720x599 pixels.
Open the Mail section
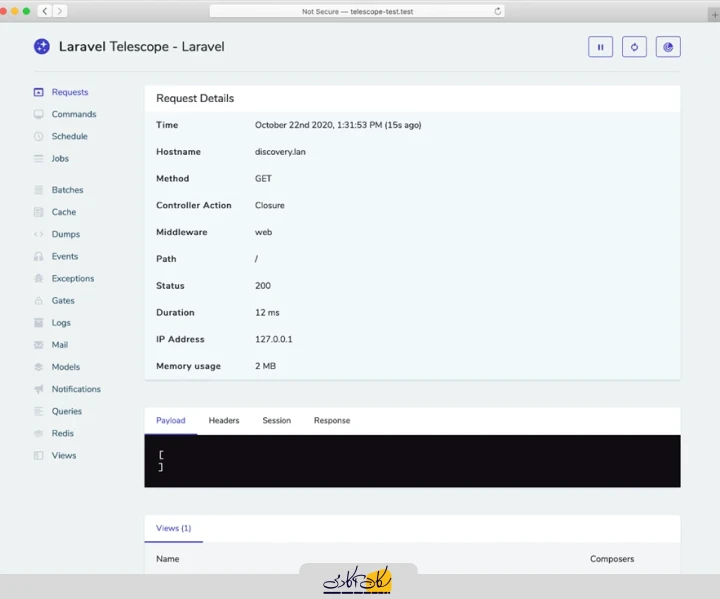pos(60,345)
